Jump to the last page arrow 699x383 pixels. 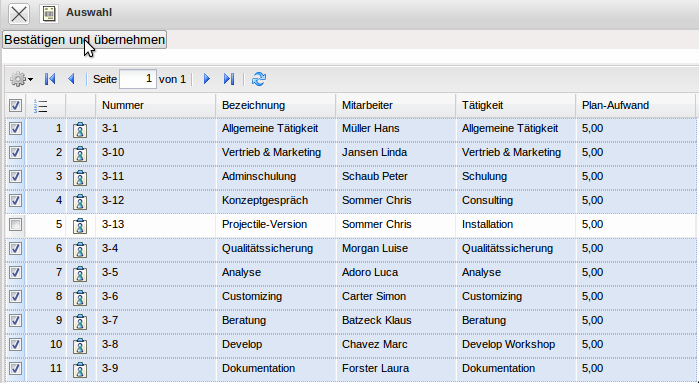point(229,79)
